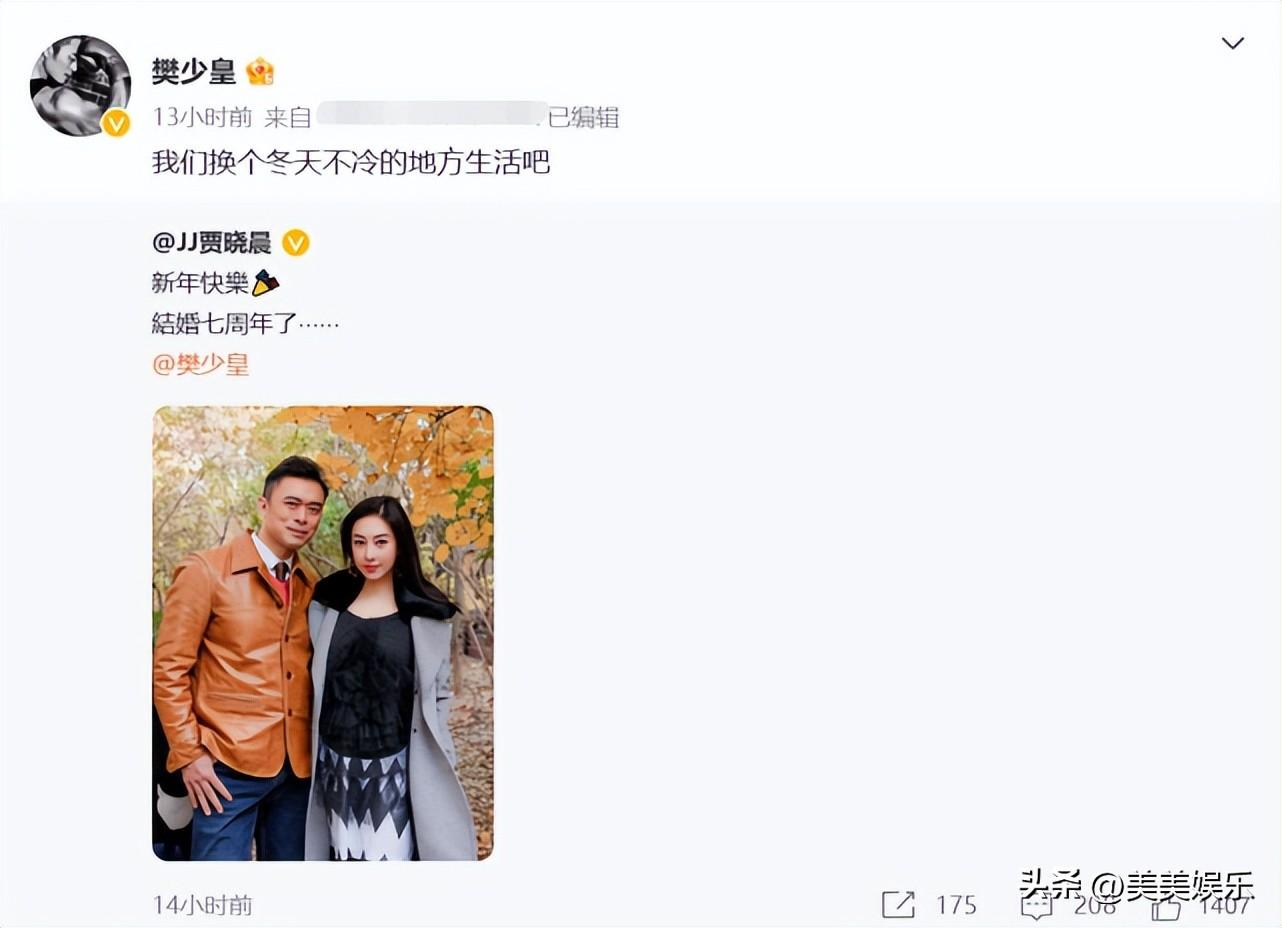
Task: Open 樊少皇's profile avatar picture
Action: pos(80,85)
